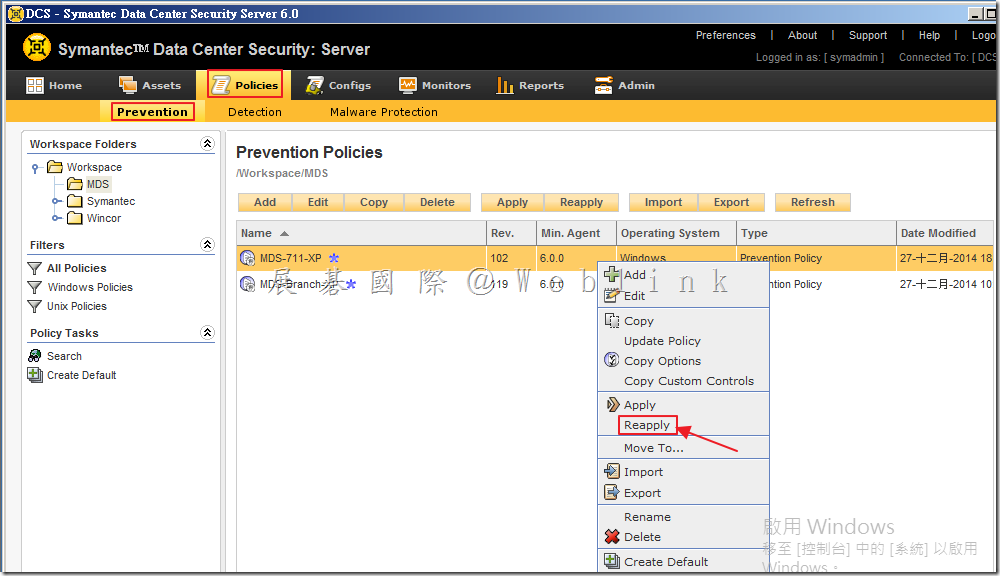Image resolution: width=1000 pixels, height=576 pixels.
Task: Click the Apply toolbar button
Action: (512, 202)
